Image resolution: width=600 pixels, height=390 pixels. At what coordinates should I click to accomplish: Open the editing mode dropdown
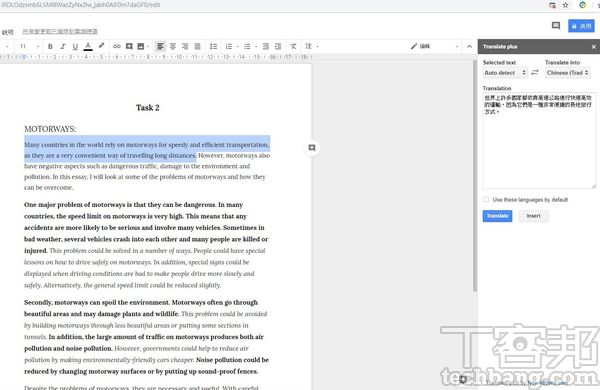coord(434,46)
